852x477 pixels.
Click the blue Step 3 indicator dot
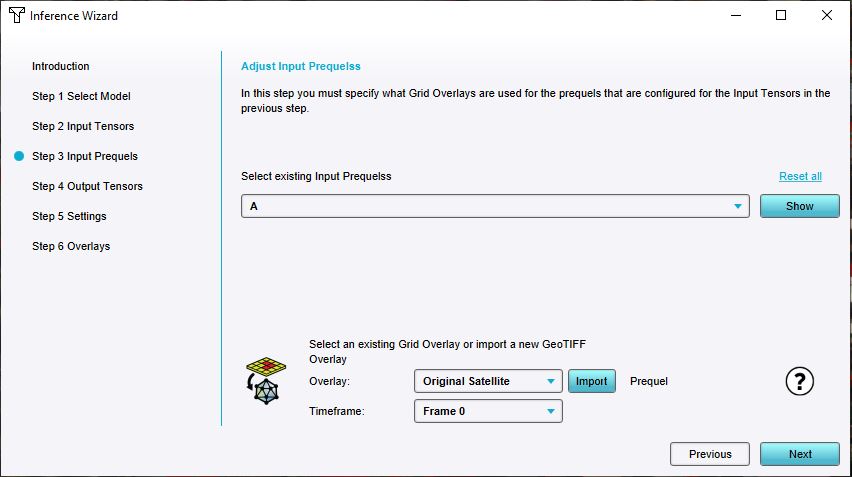19,156
